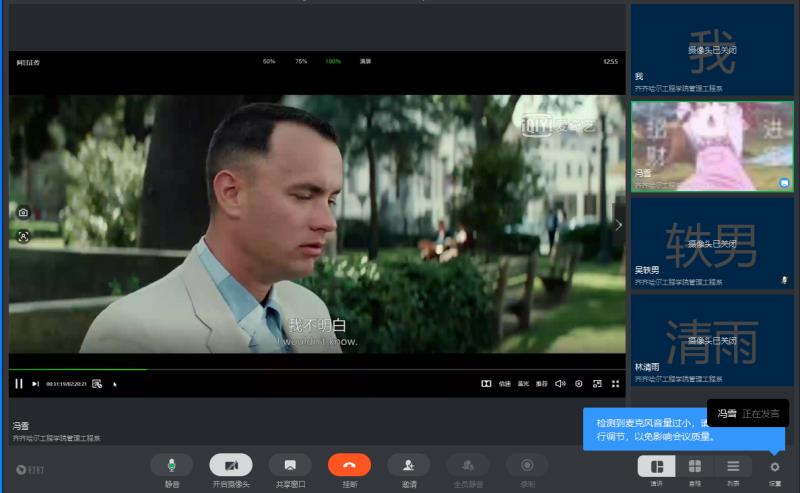Select the 满屏 fill-screen scale option
Image resolution: width=800 pixels, height=493 pixels.
click(365, 61)
